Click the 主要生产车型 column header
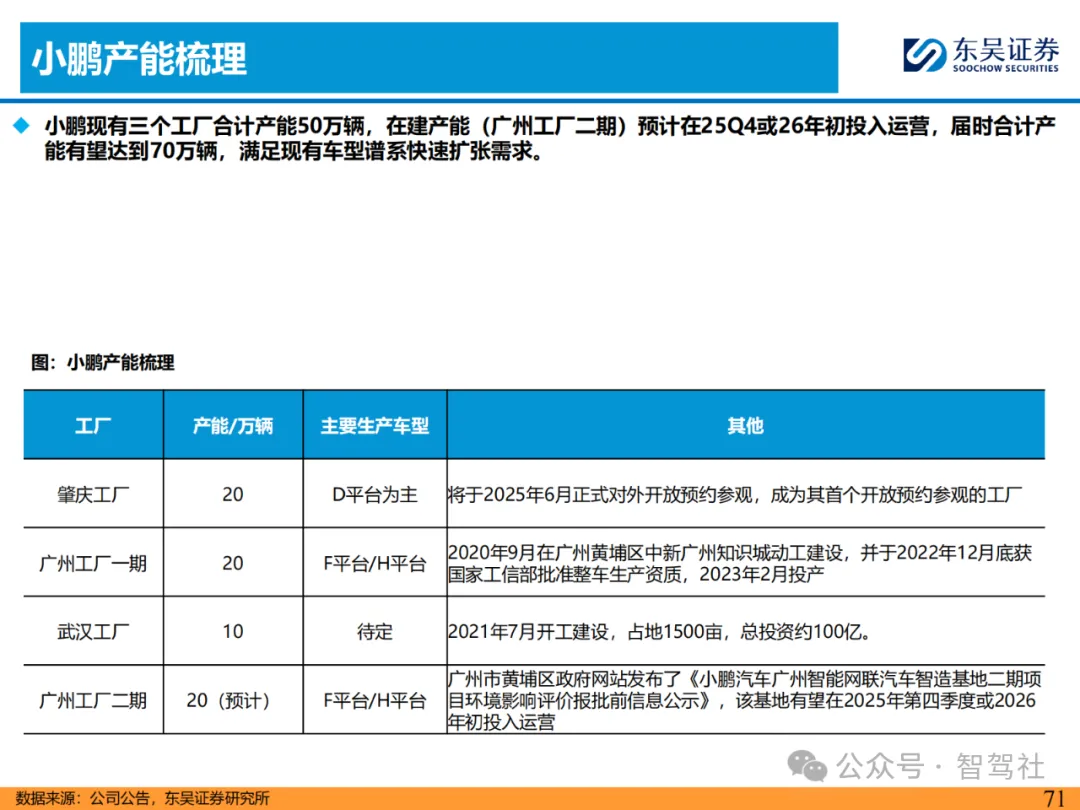The width and height of the screenshot is (1080, 810). [x=375, y=426]
